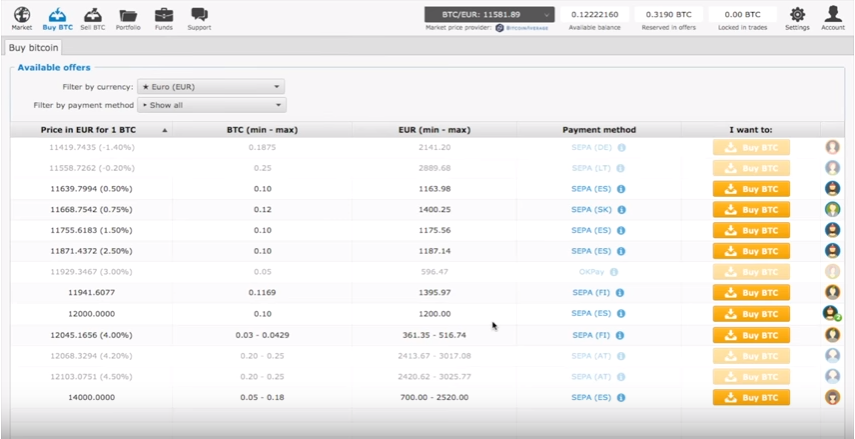Click the 0.12222160 available balance value

pyautogui.click(x=594, y=15)
